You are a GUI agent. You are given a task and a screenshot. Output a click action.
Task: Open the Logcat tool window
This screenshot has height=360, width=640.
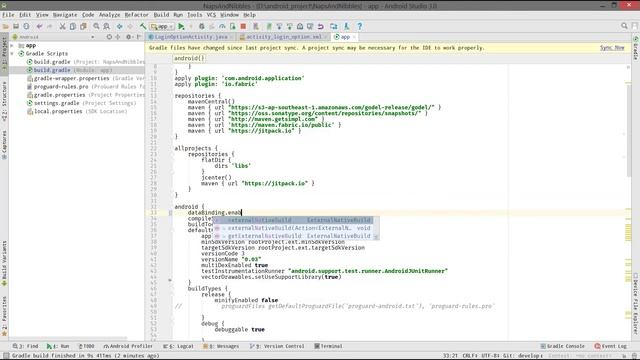[x=178, y=346]
